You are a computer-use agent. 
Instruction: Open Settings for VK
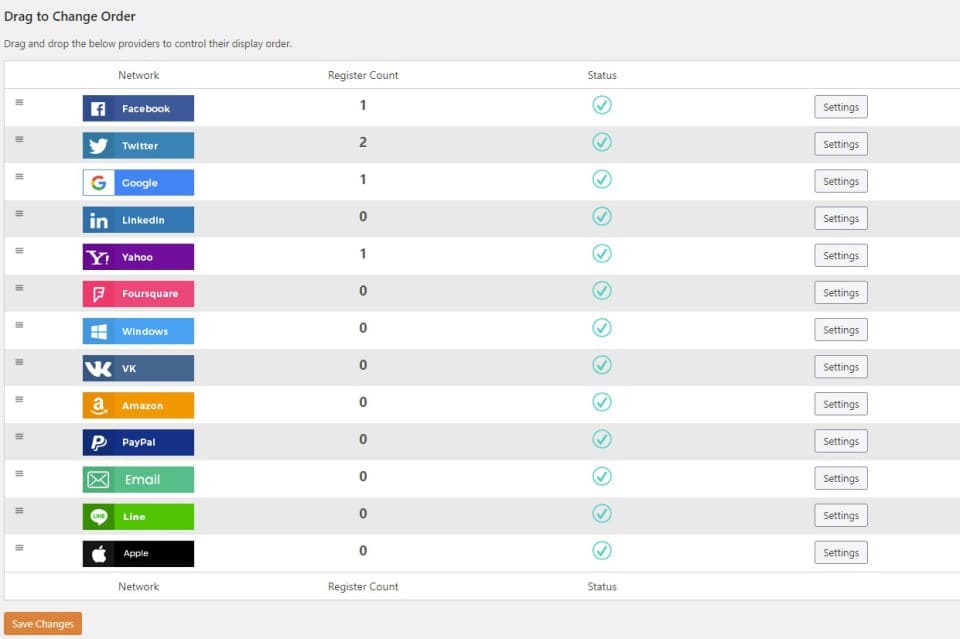pyautogui.click(x=841, y=367)
